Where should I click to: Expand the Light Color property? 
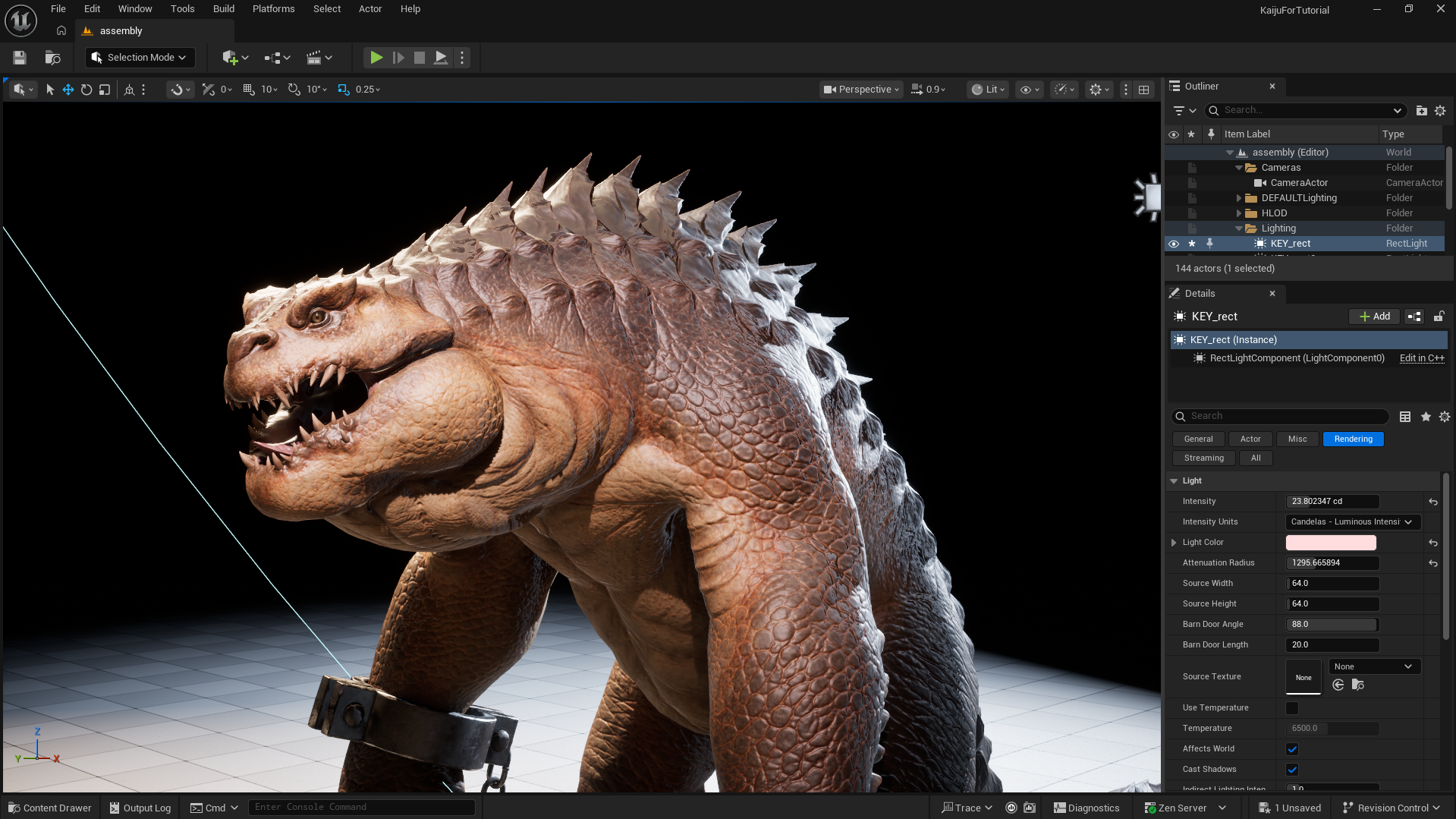[1174, 543]
